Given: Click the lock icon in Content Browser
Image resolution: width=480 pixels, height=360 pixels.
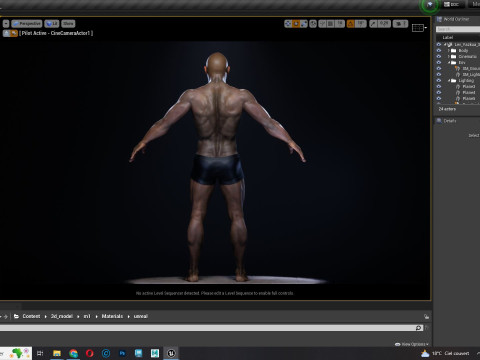Looking at the screenshot, I should [426, 316].
